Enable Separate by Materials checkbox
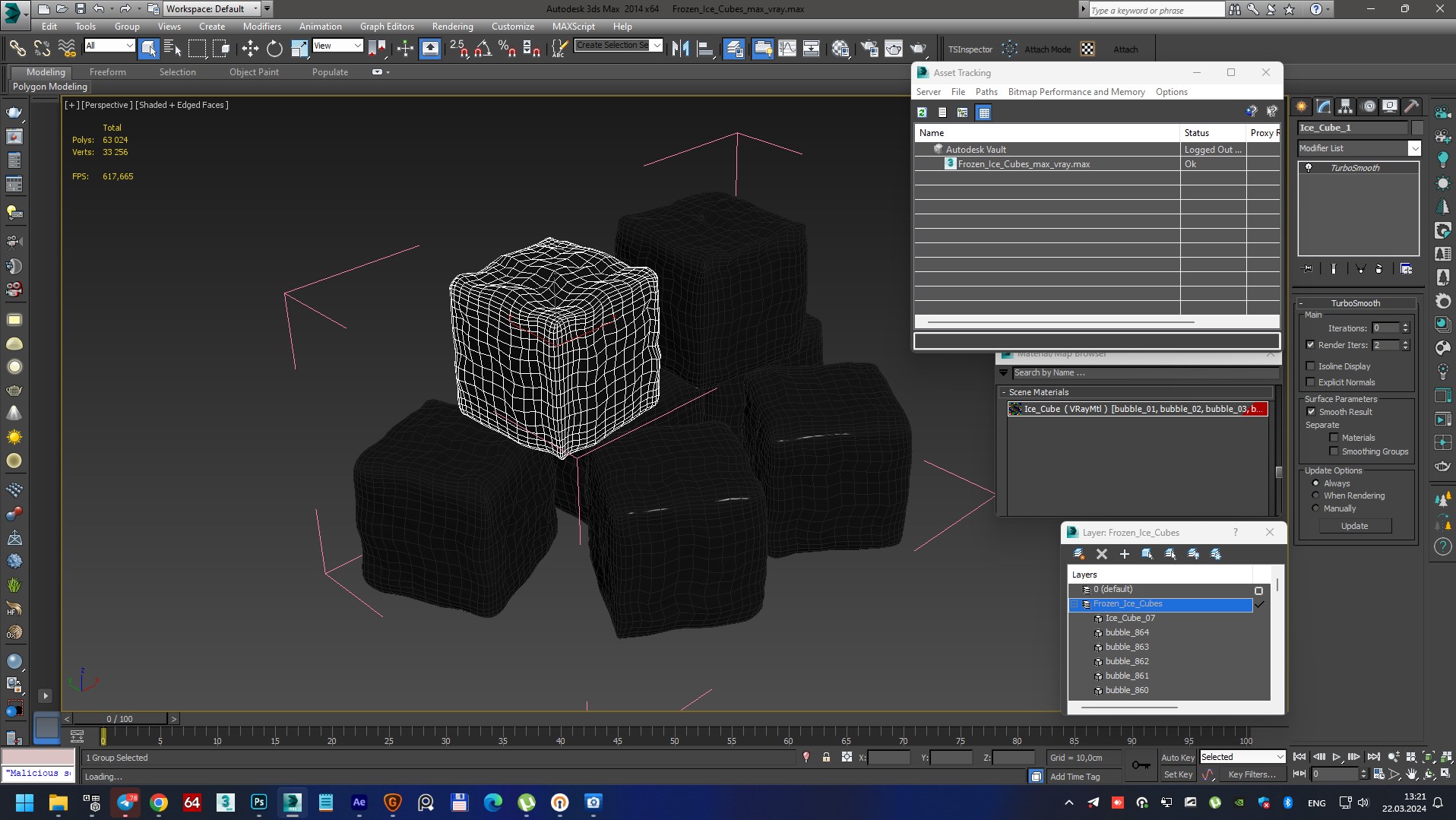The height and width of the screenshot is (820, 1456). [x=1334, y=438]
